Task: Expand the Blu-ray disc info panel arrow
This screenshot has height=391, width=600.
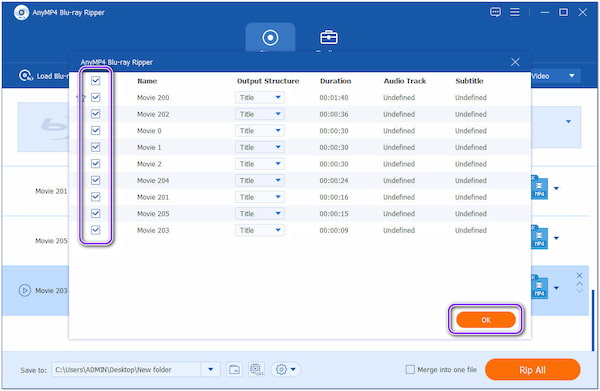Action: pos(569,122)
